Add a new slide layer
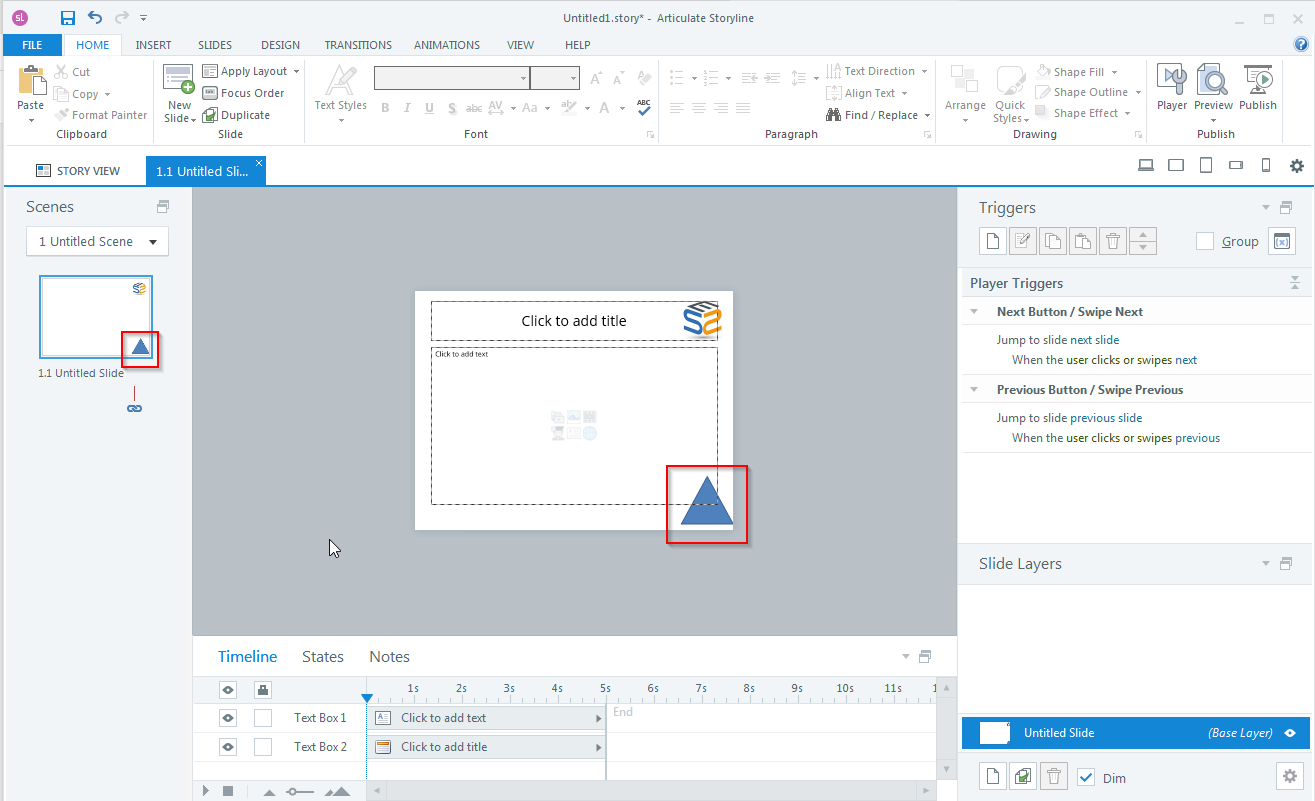This screenshot has height=801, width=1315. tap(993, 777)
